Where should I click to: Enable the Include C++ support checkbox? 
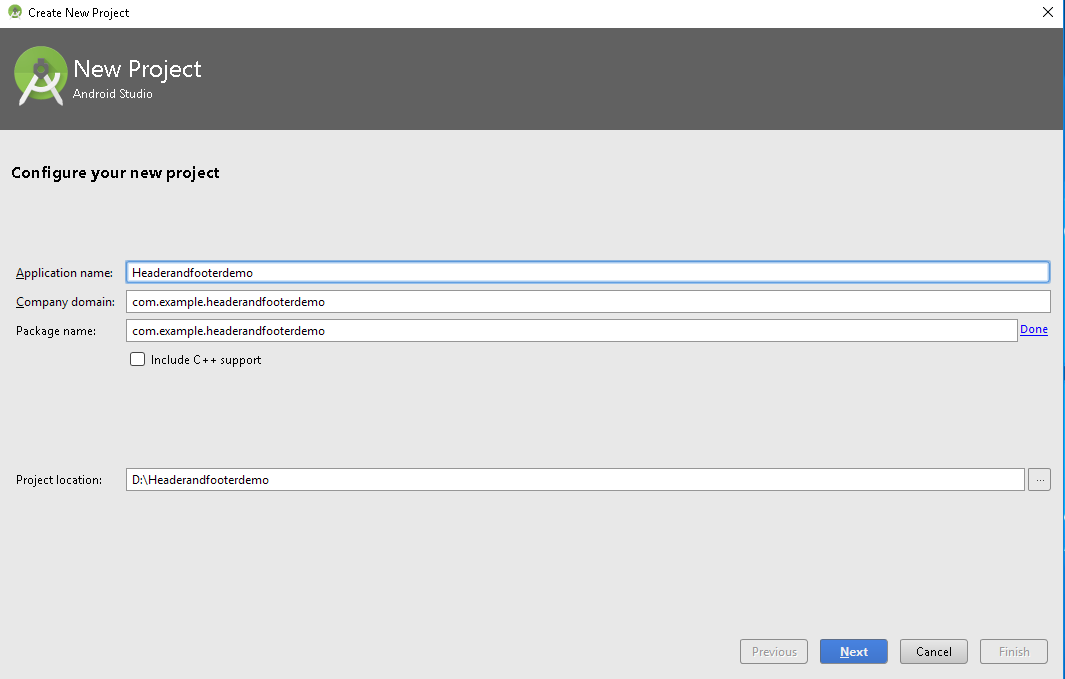pos(138,360)
